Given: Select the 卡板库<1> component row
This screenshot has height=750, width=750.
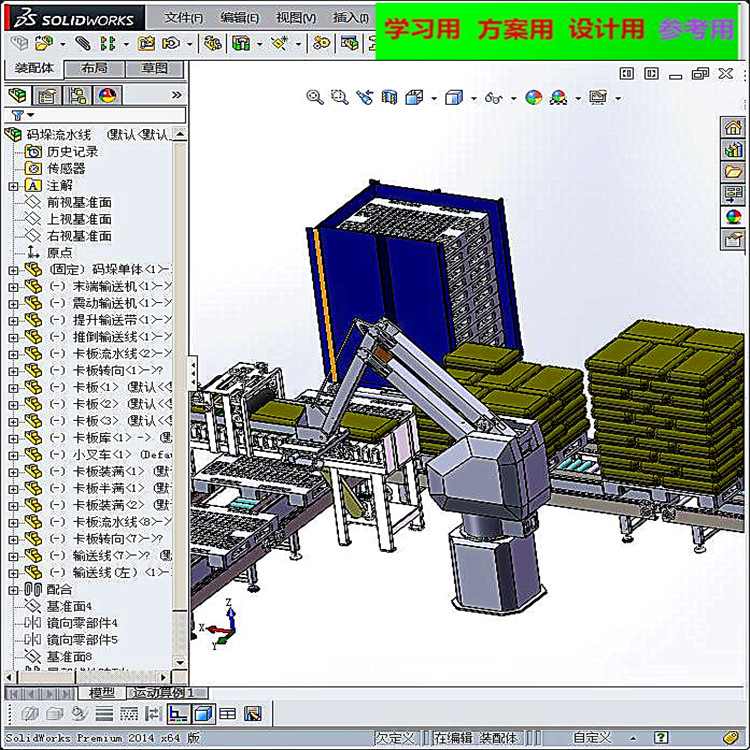Looking at the screenshot, I should pyautogui.click(x=98, y=439).
